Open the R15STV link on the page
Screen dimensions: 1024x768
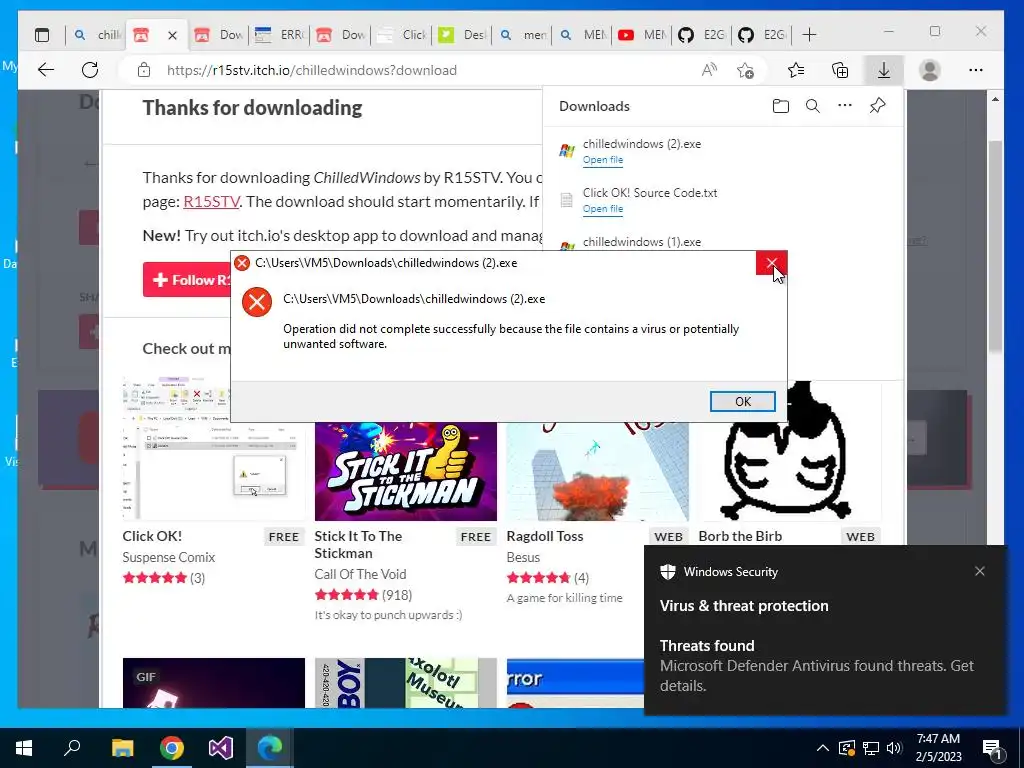(x=211, y=202)
